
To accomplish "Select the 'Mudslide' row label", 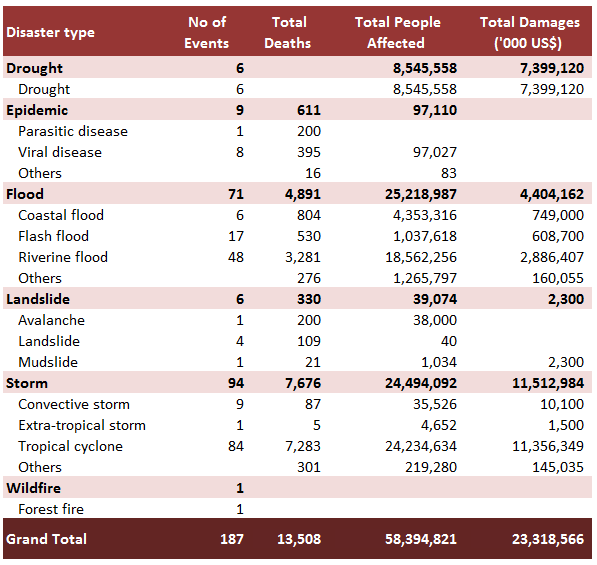I will [x=48, y=362].
